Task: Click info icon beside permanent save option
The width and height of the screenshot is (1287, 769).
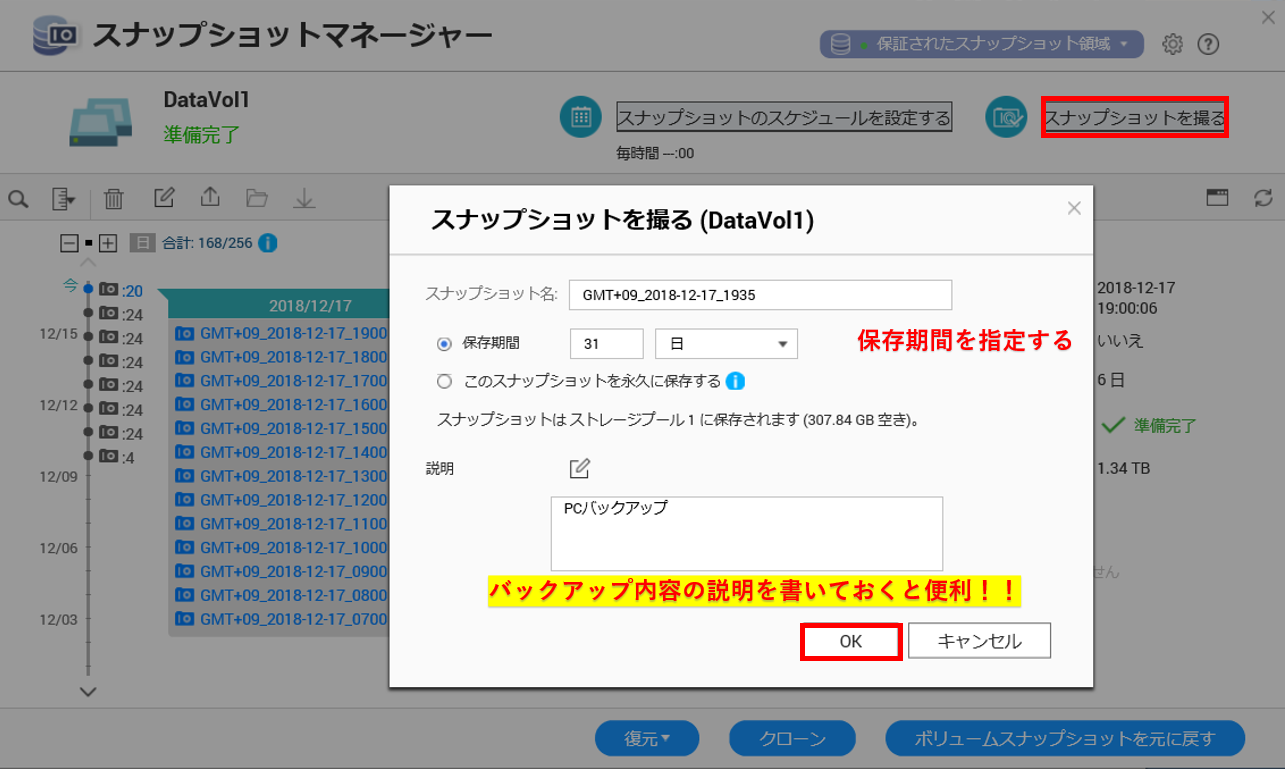Action: tap(735, 381)
